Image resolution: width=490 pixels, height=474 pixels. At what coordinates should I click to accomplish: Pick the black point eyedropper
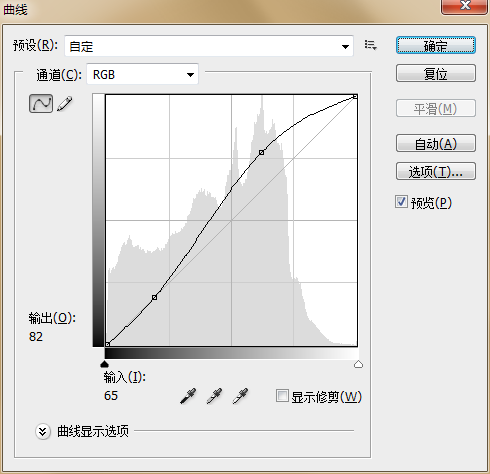tap(188, 396)
